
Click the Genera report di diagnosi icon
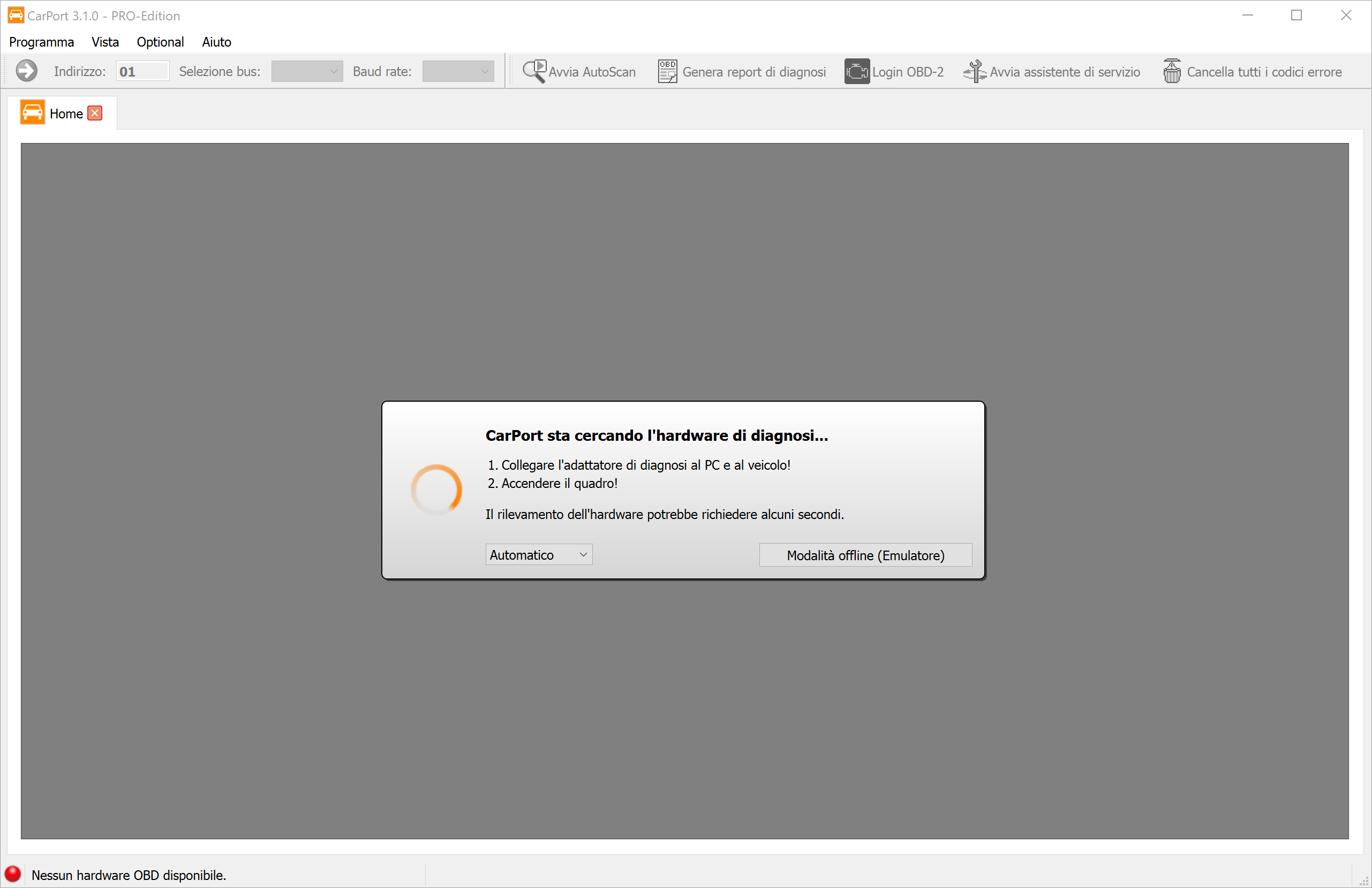[667, 72]
